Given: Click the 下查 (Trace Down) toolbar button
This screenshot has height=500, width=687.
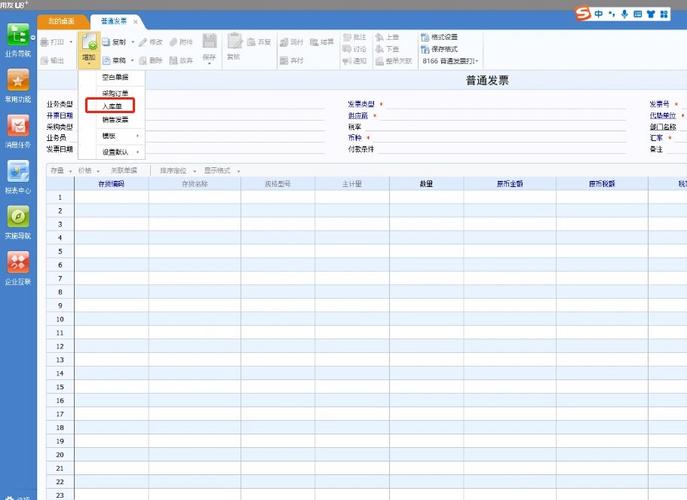Looking at the screenshot, I should click(x=387, y=49).
